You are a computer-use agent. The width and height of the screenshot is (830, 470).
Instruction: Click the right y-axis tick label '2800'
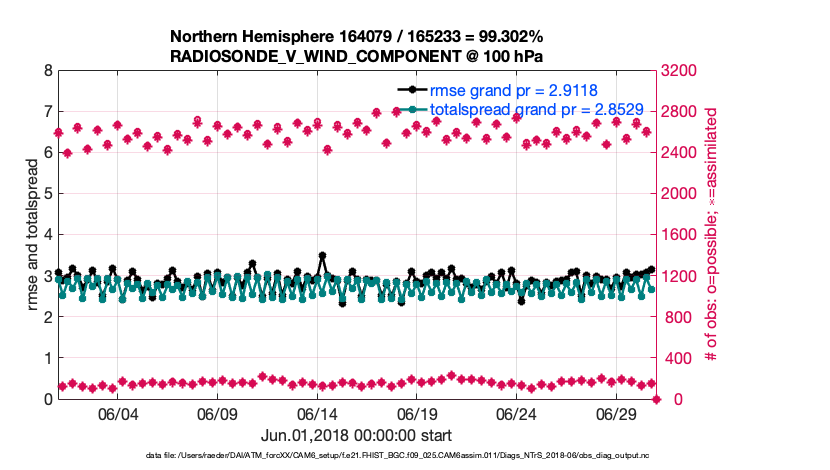(679, 112)
